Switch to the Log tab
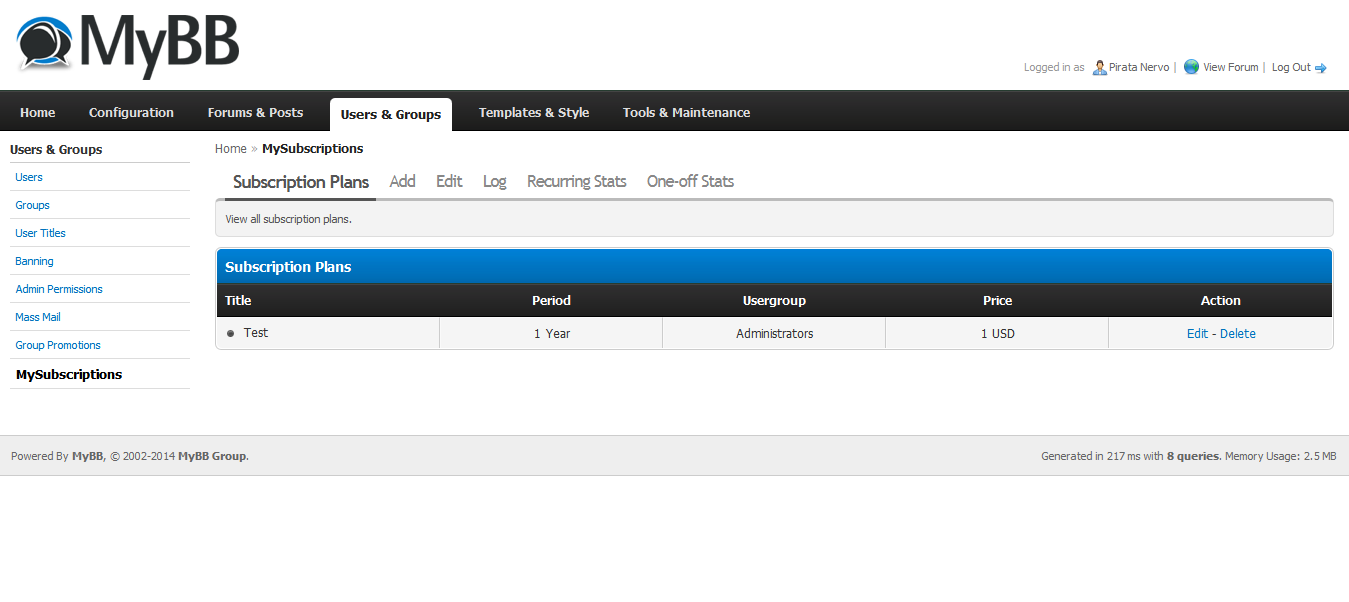The image size is (1349, 602). [494, 182]
